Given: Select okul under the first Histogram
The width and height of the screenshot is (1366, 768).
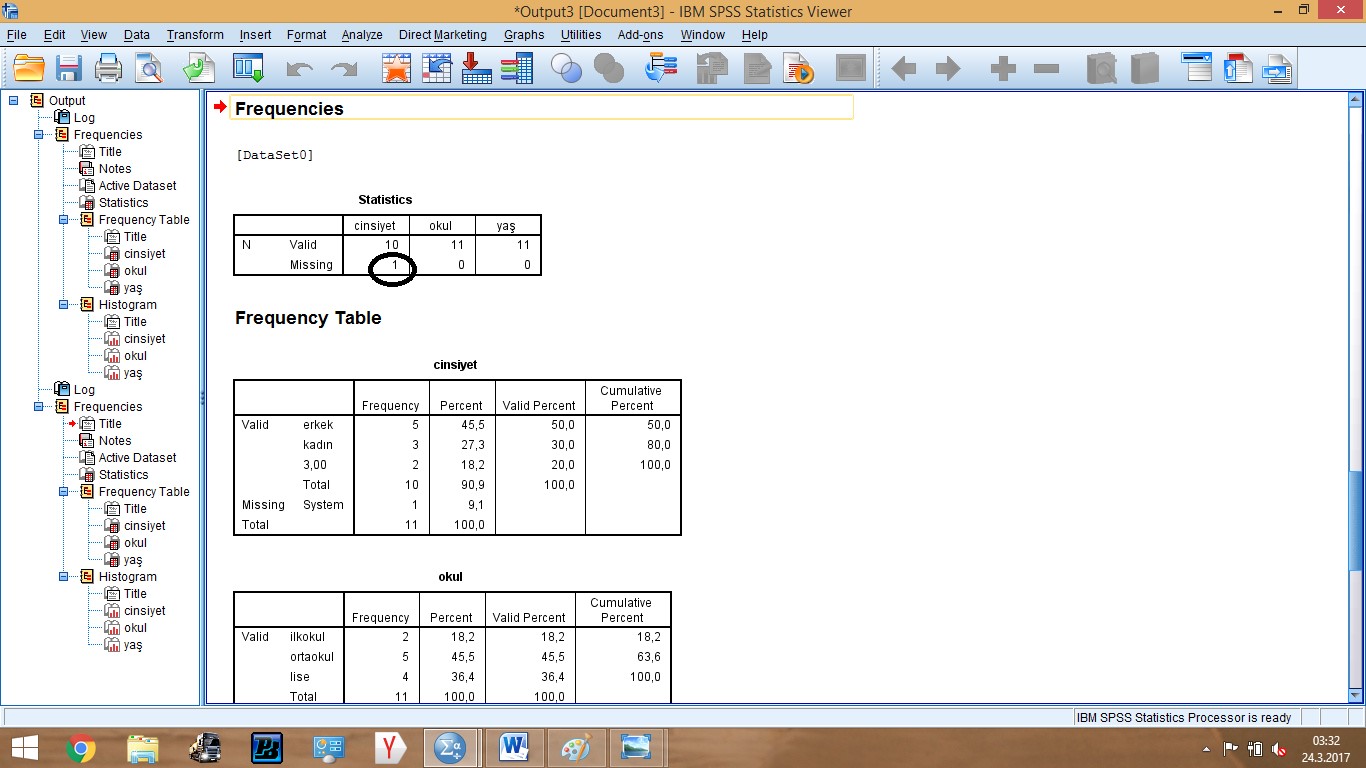Looking at the screenshot, I should click(135, 356).
